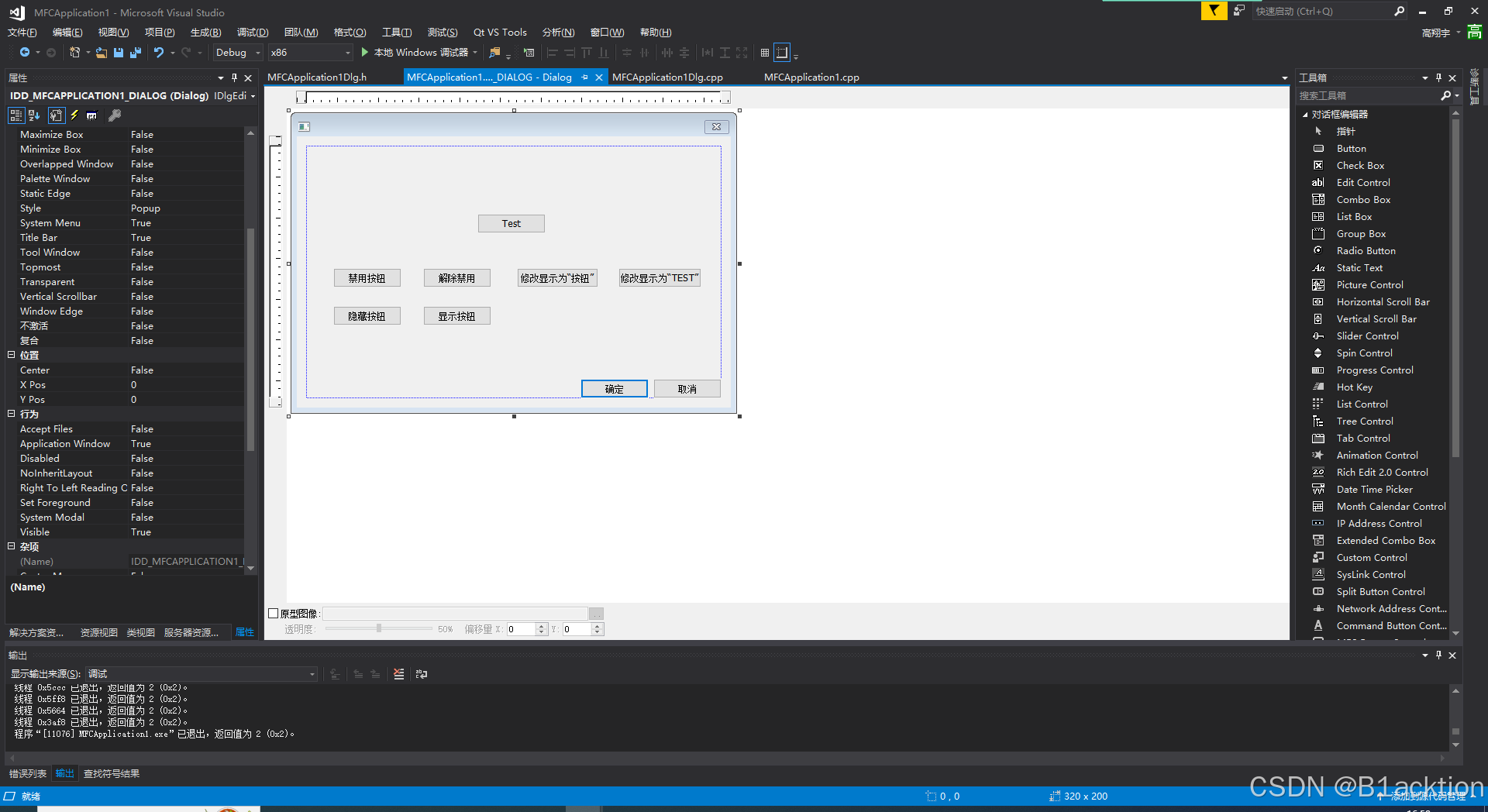Switch to MFCApplication1Dlg.cpp tab
This screenshot has width=1488, height=812.
[667, 77]
